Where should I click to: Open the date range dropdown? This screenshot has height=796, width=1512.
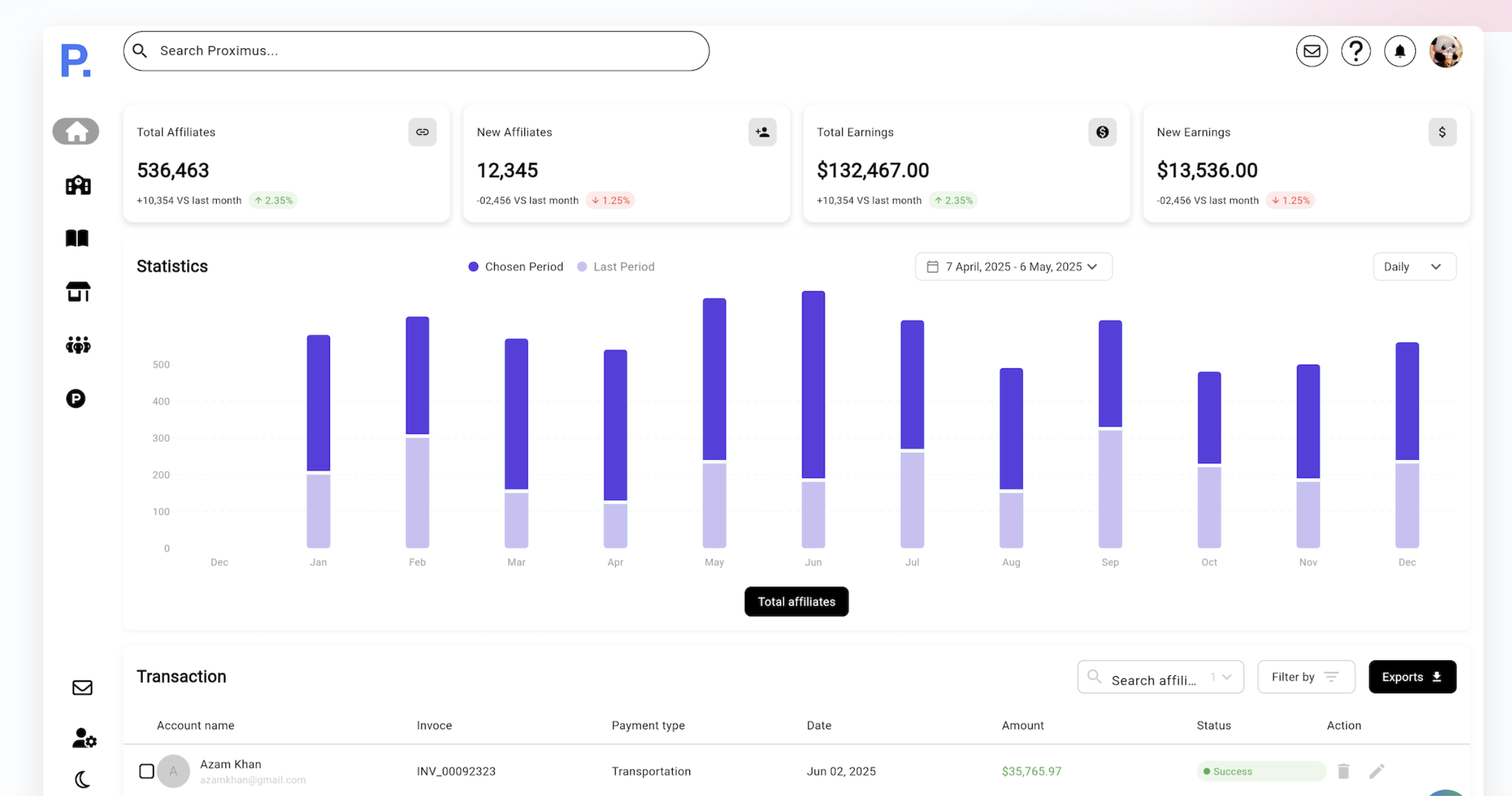point(1014,267)
